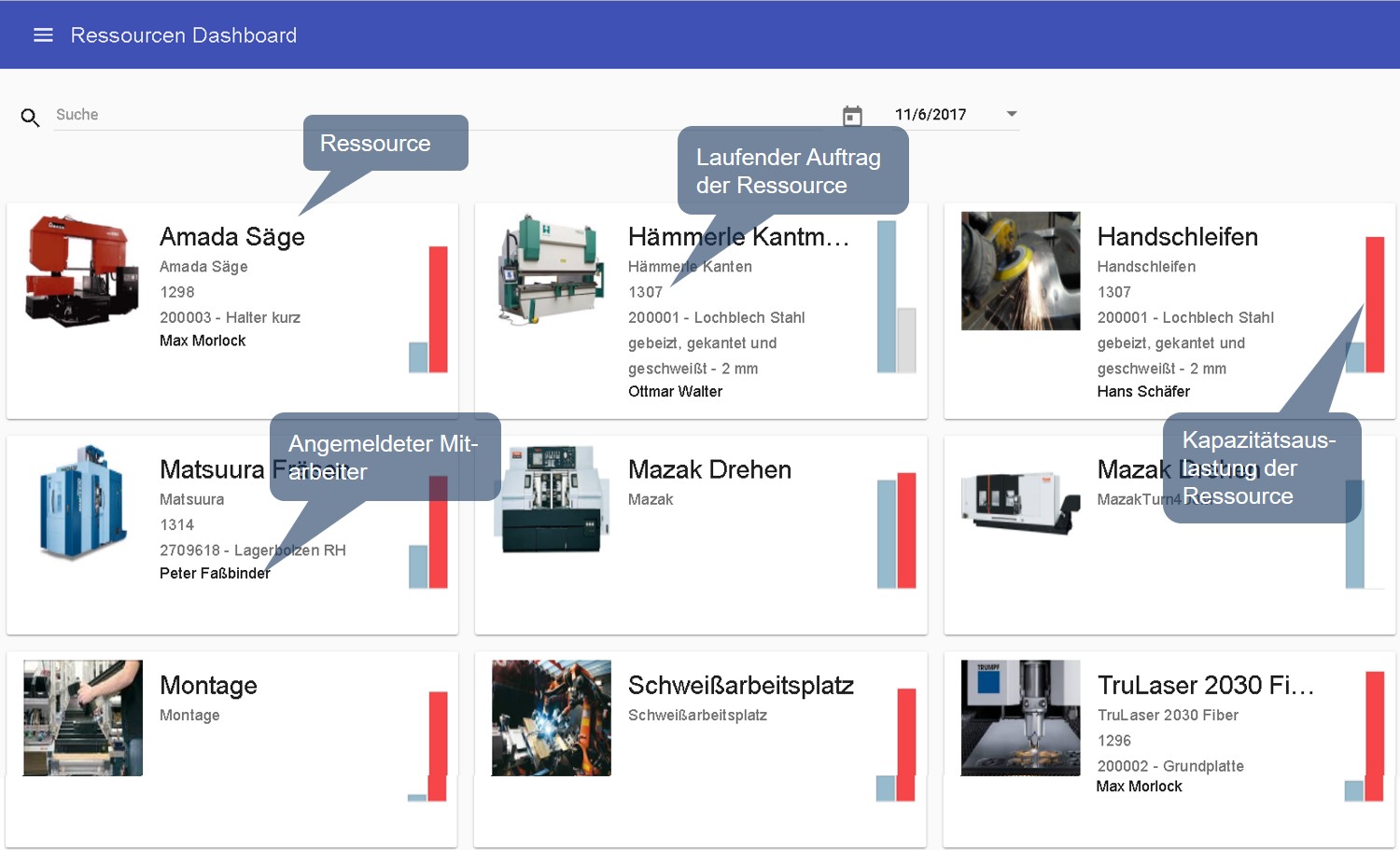1400x850 pixels.
Task: Click worker Peter Faßbinder
Action: coord(215,573)
